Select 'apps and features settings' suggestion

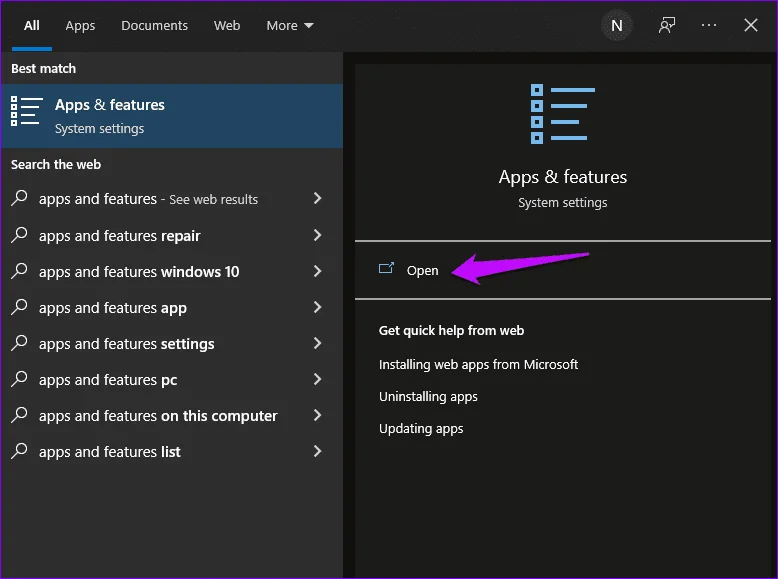[172, 343]
